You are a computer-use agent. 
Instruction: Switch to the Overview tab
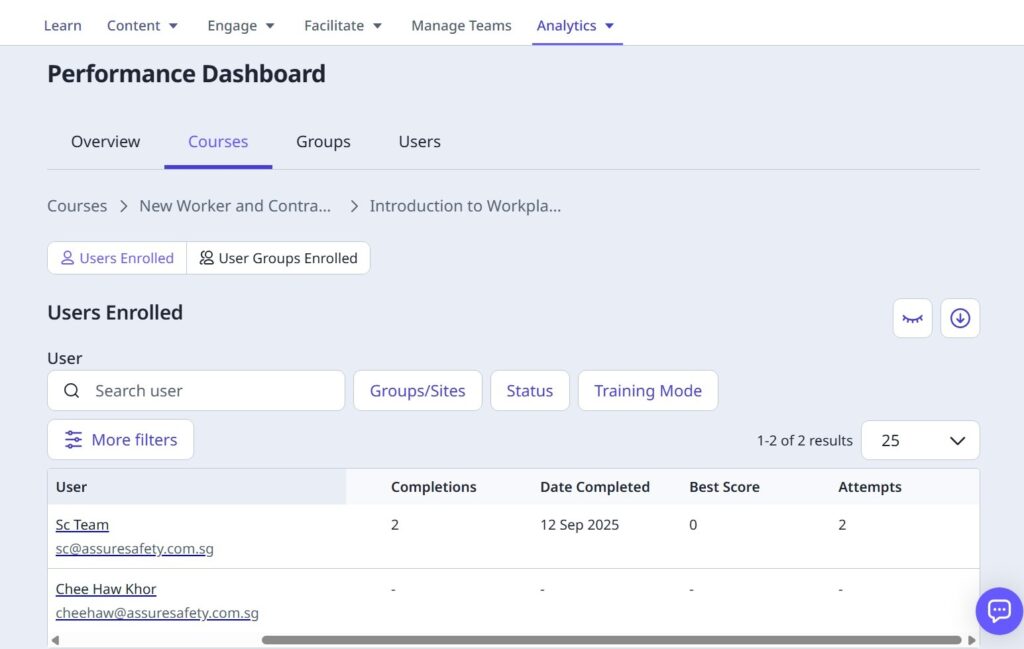[x=105, y=142]
